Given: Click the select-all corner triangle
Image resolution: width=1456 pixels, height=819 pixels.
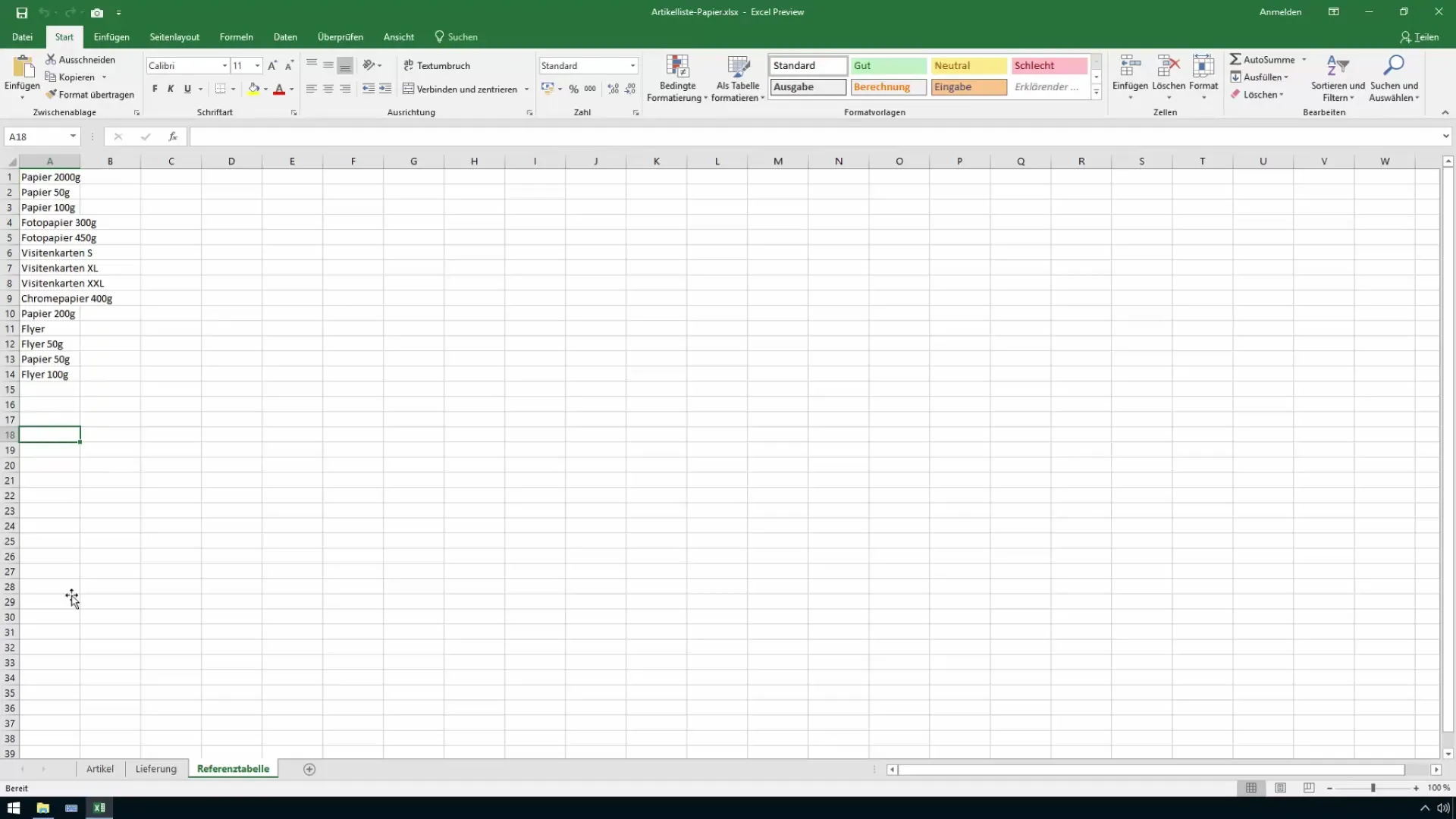Looking at the screenshot, I should click(11, 162).
